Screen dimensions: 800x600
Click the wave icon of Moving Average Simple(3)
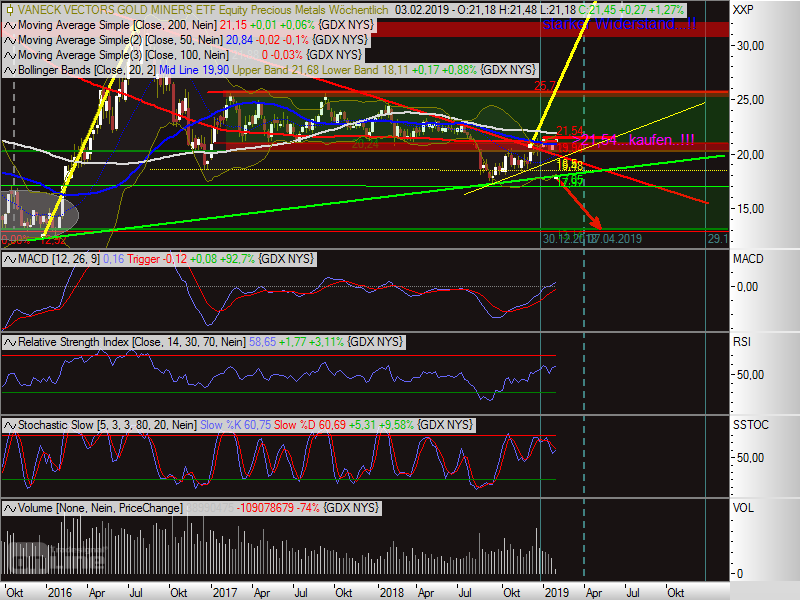[10, 55]
